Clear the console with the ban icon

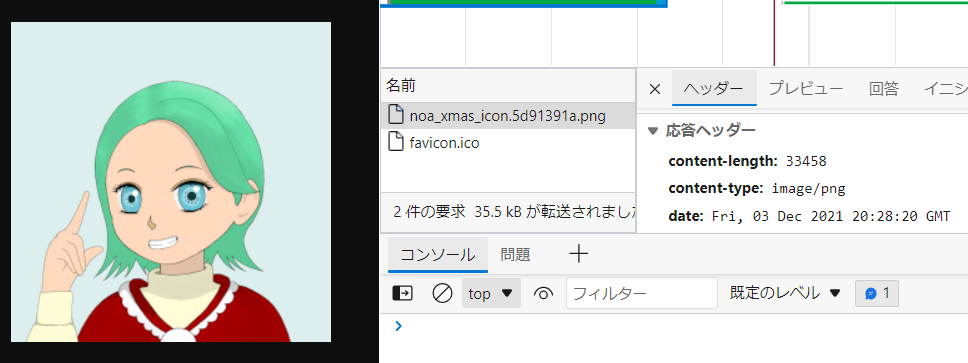coord(442,293)
